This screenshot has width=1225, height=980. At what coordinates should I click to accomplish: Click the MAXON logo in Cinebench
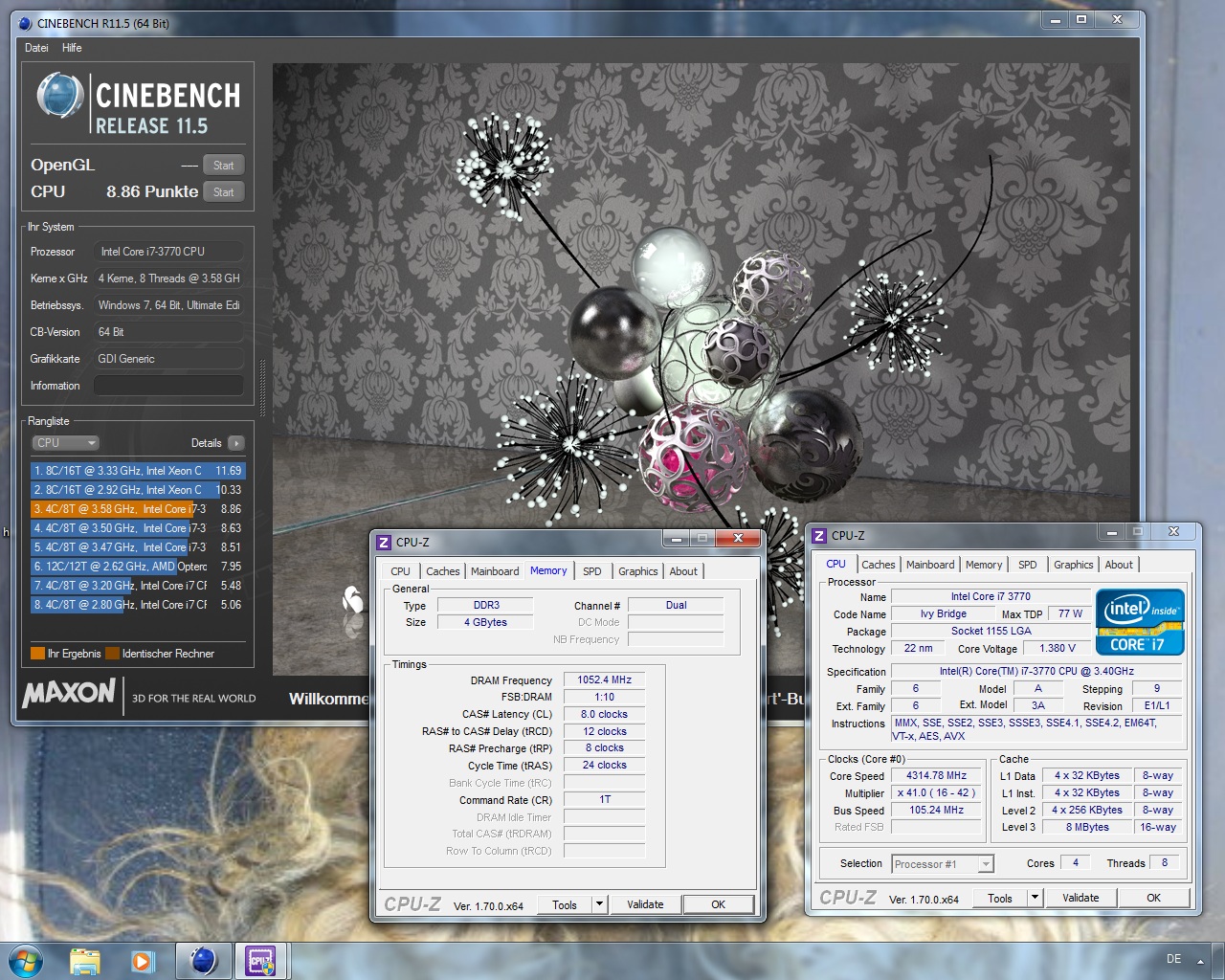[69, 692]
